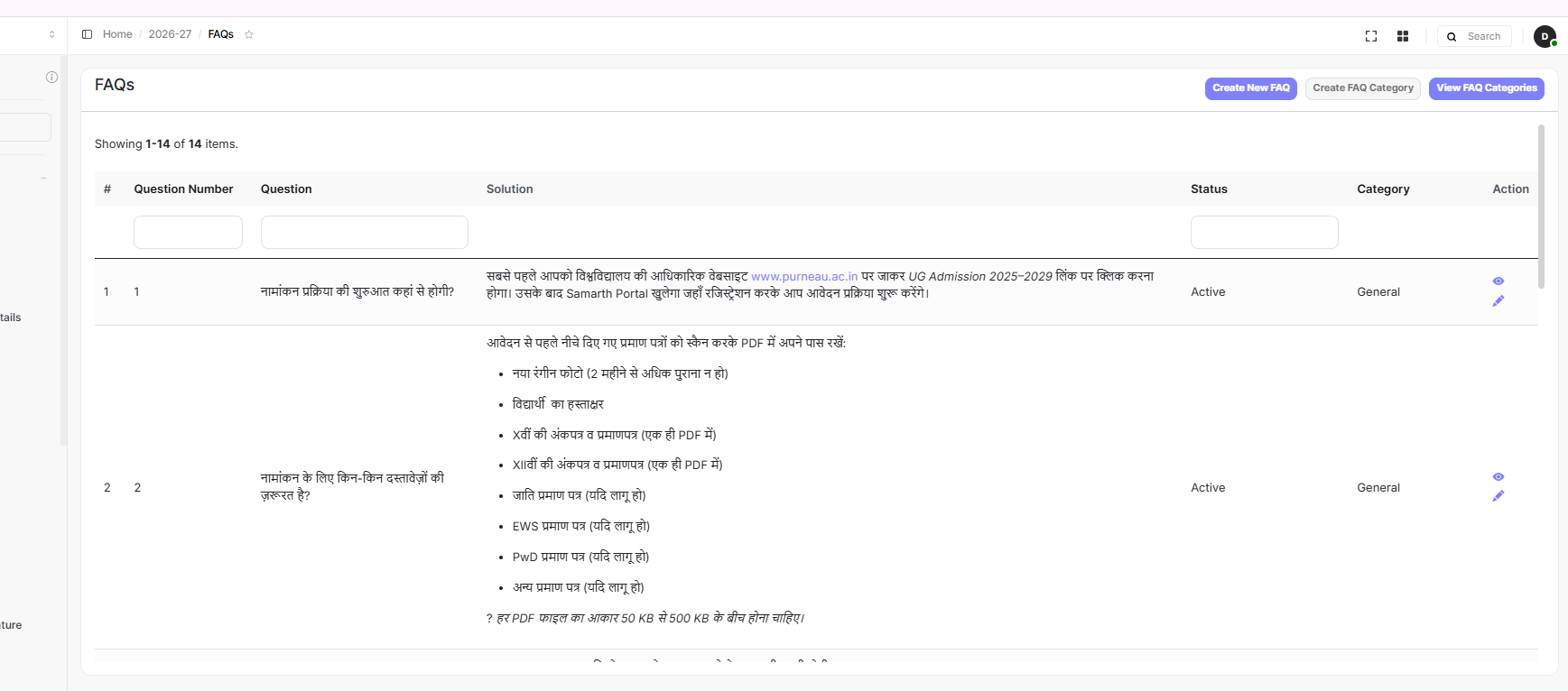
Task: Focus the Question Number filter field
Action: [x=188, y=232]
